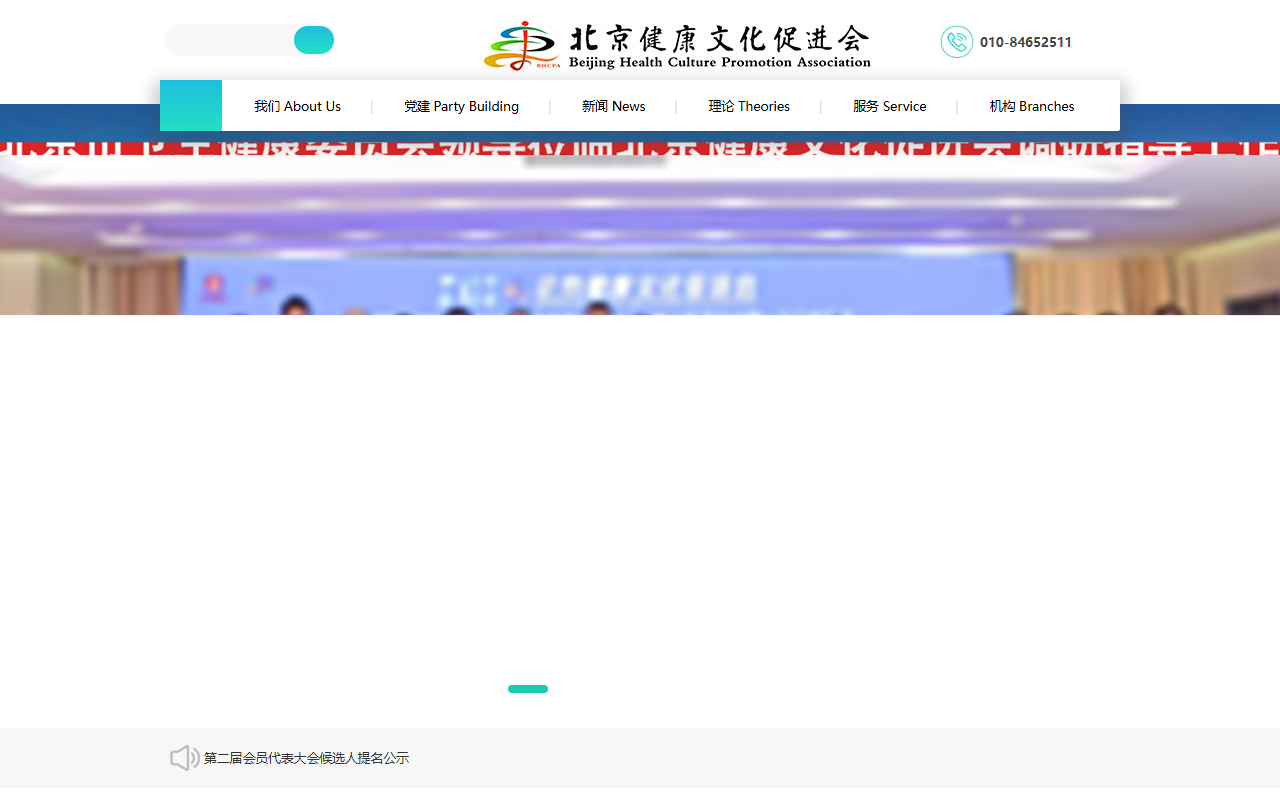Open the 我们 About Us menu
The image size is (1280, 800).
(x=297, y=106)
